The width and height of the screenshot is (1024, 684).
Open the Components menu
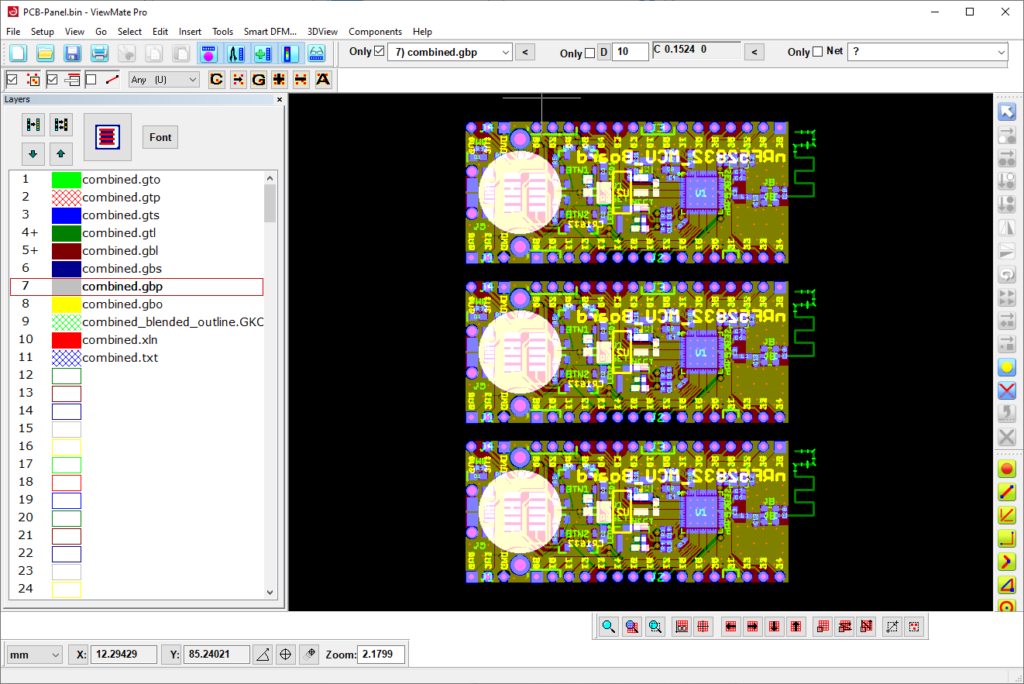tap(375, 31)
